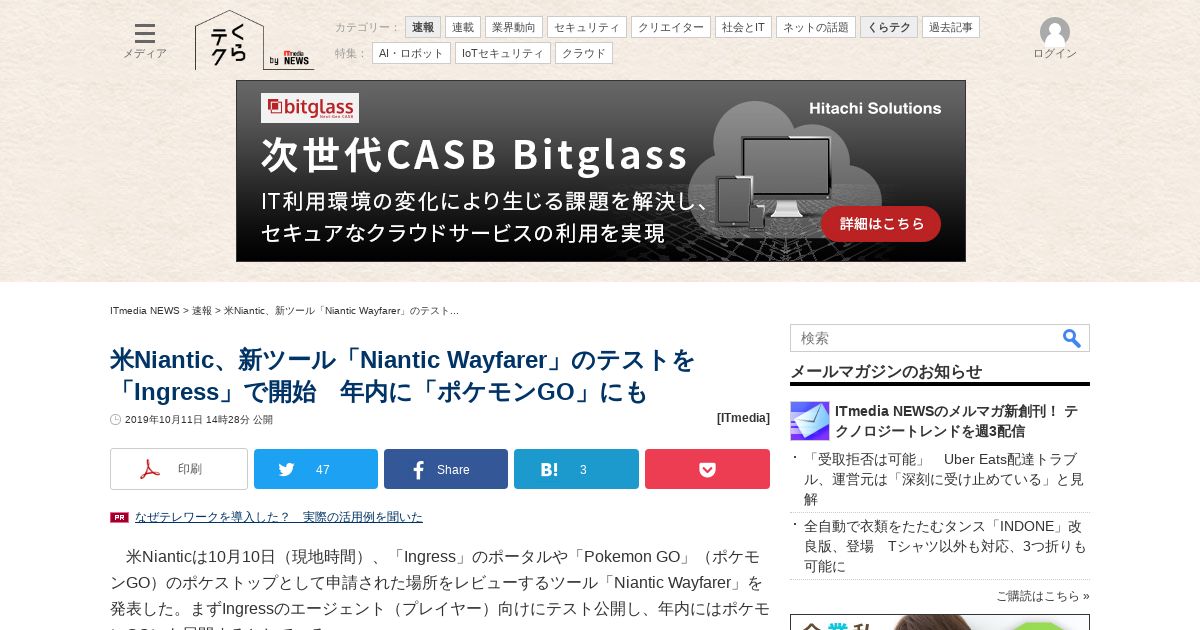Viewport: 1200px width, 630px height.
Task: Select the 業界動向 category tab
Action: pos(514,27)
